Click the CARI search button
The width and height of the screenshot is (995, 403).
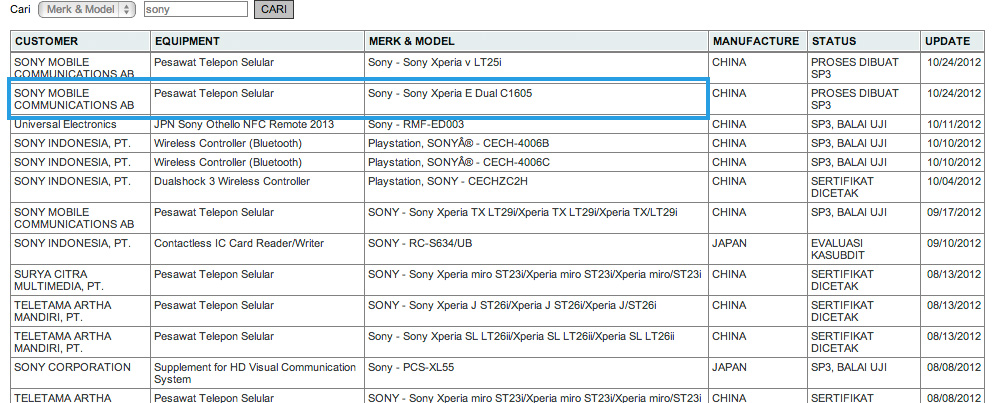coord(273,10)
